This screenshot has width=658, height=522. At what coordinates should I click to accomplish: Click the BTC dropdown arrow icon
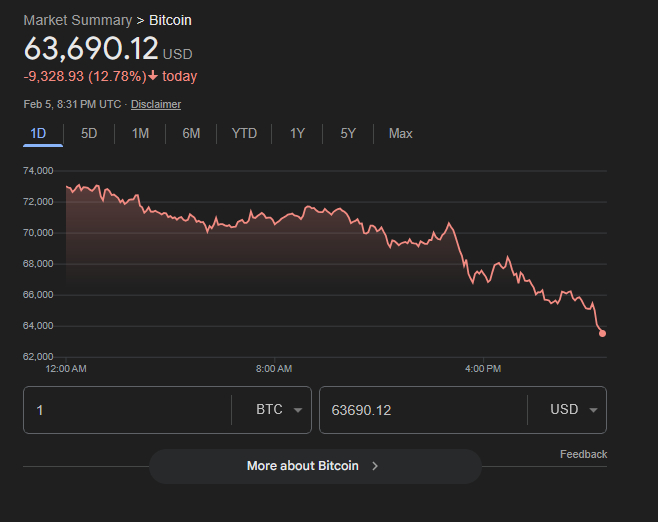click(x=298, y=411)
